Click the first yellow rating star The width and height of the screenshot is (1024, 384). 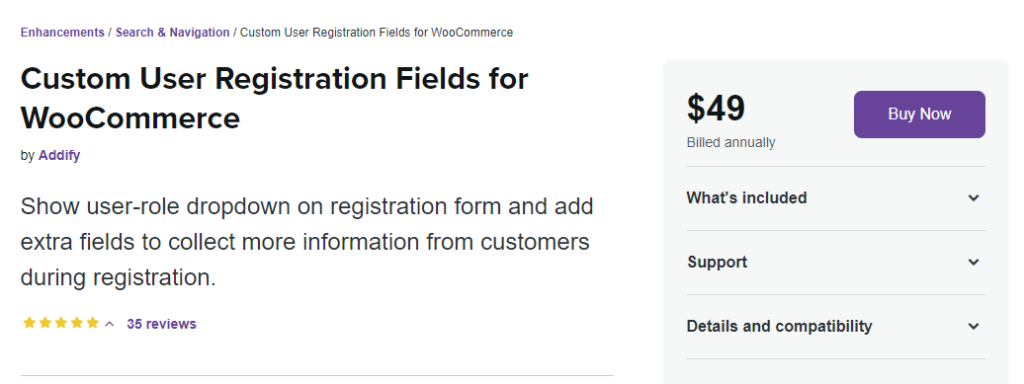coord(29,323)
